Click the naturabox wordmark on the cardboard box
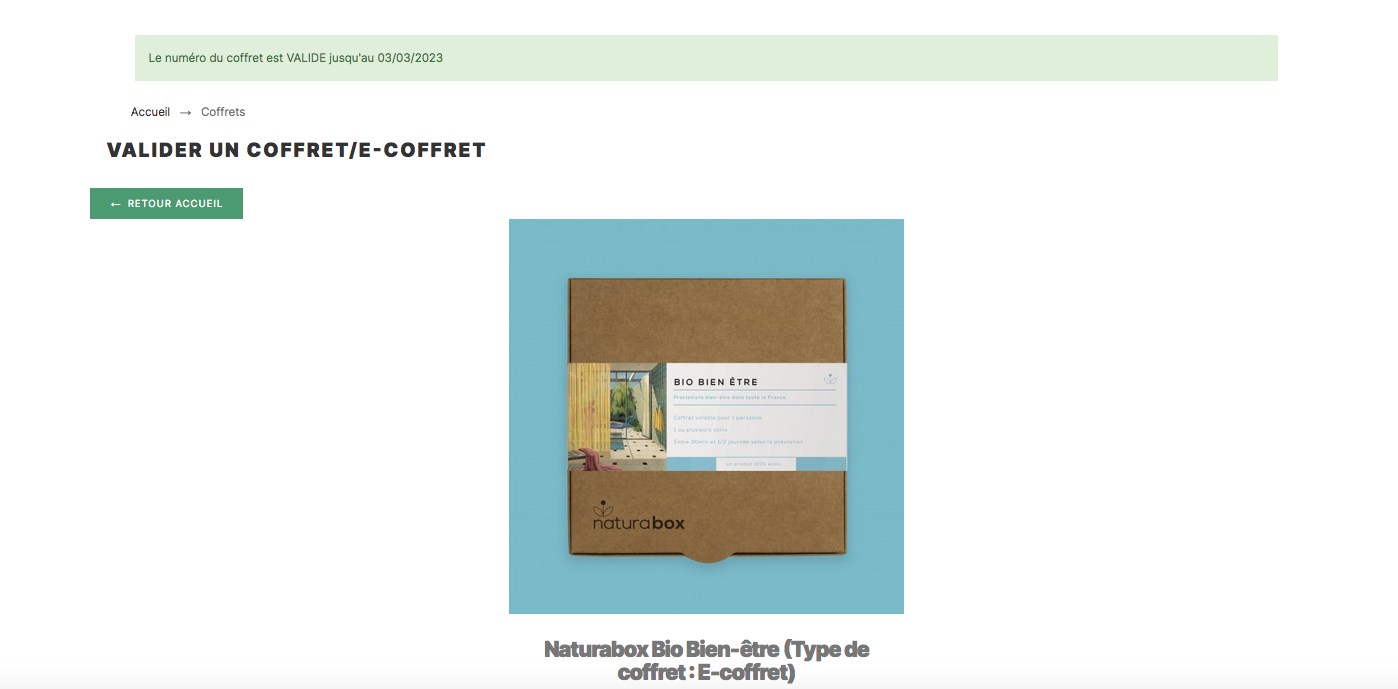This screenshot has width=1398, height=689. tap(638, 524)
